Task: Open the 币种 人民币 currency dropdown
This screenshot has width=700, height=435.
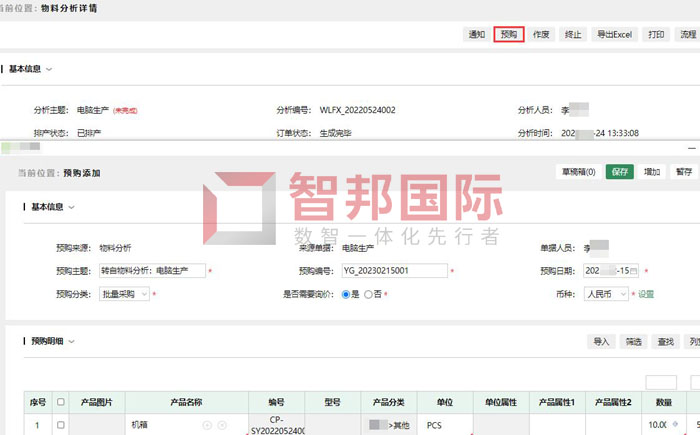Action: pyautogui.click(x=606, y=294)
